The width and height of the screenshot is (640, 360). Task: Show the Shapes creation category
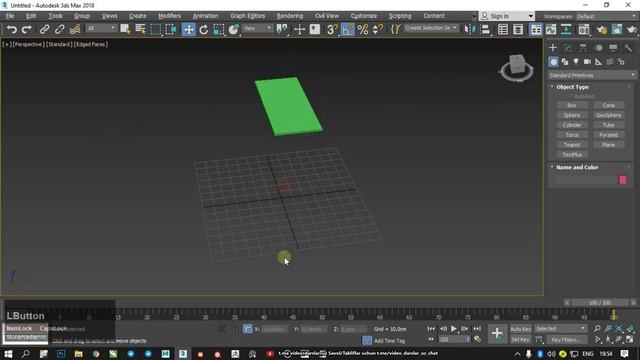565,62
